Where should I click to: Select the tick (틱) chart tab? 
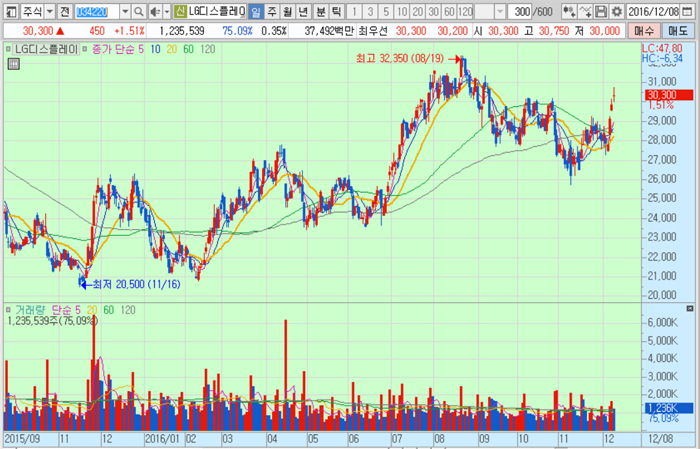click(336, 10)
